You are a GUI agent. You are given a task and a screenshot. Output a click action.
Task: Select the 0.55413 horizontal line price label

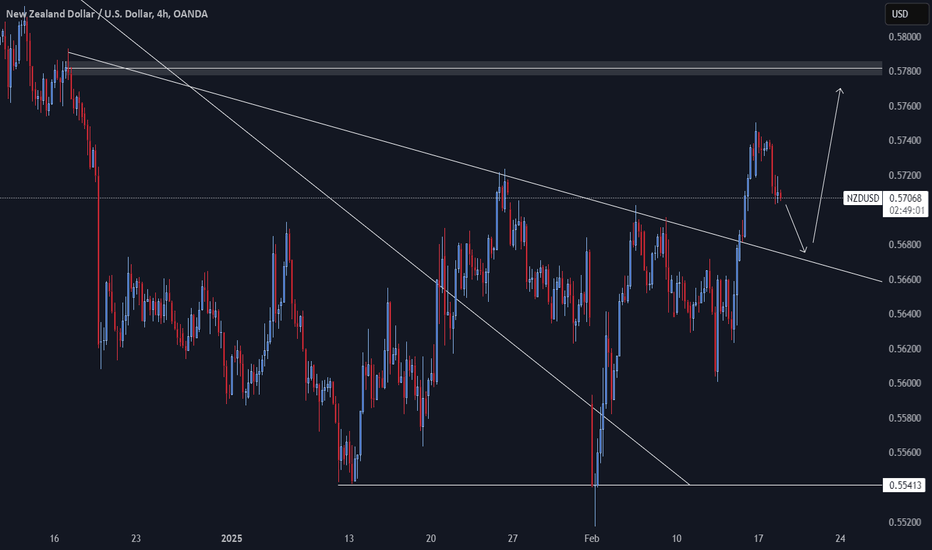tap(905, 485)
